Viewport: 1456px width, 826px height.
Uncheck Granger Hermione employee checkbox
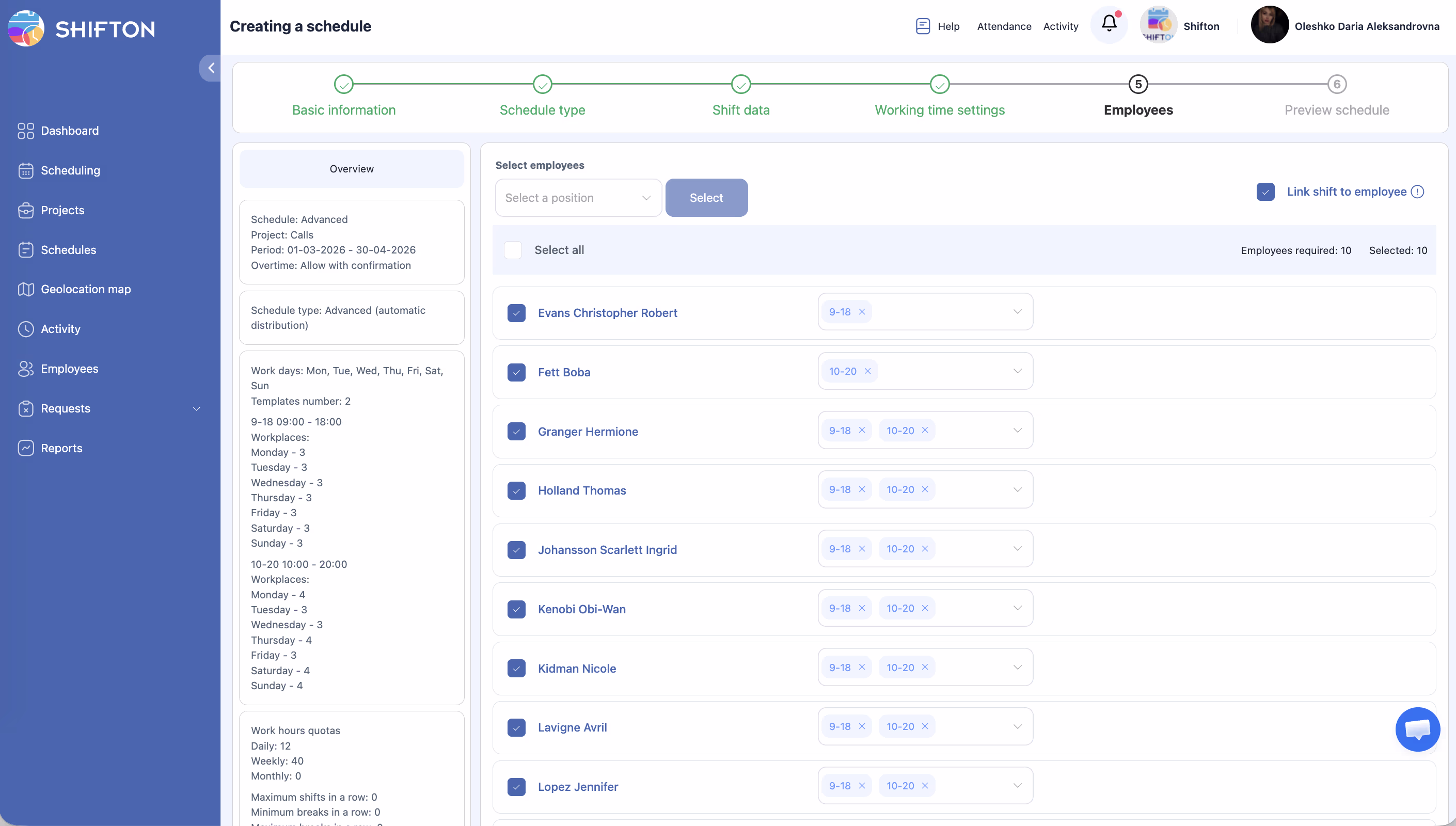pos(516,431)
